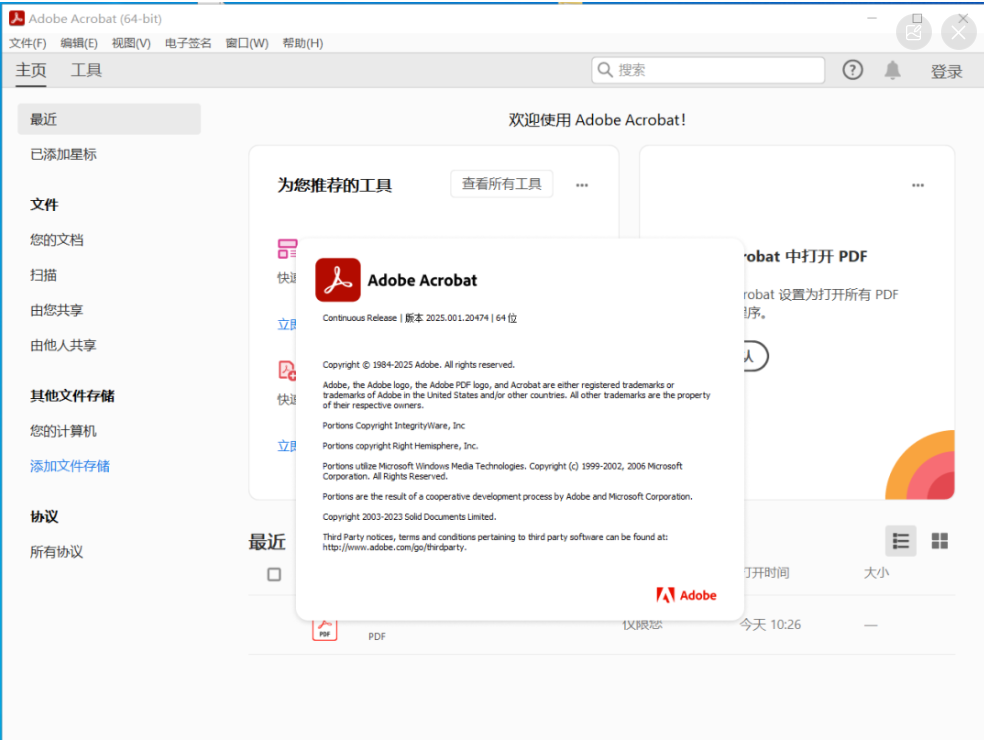
Task: Click the round screenshot edit overlay button
Action: click(914, 32)
